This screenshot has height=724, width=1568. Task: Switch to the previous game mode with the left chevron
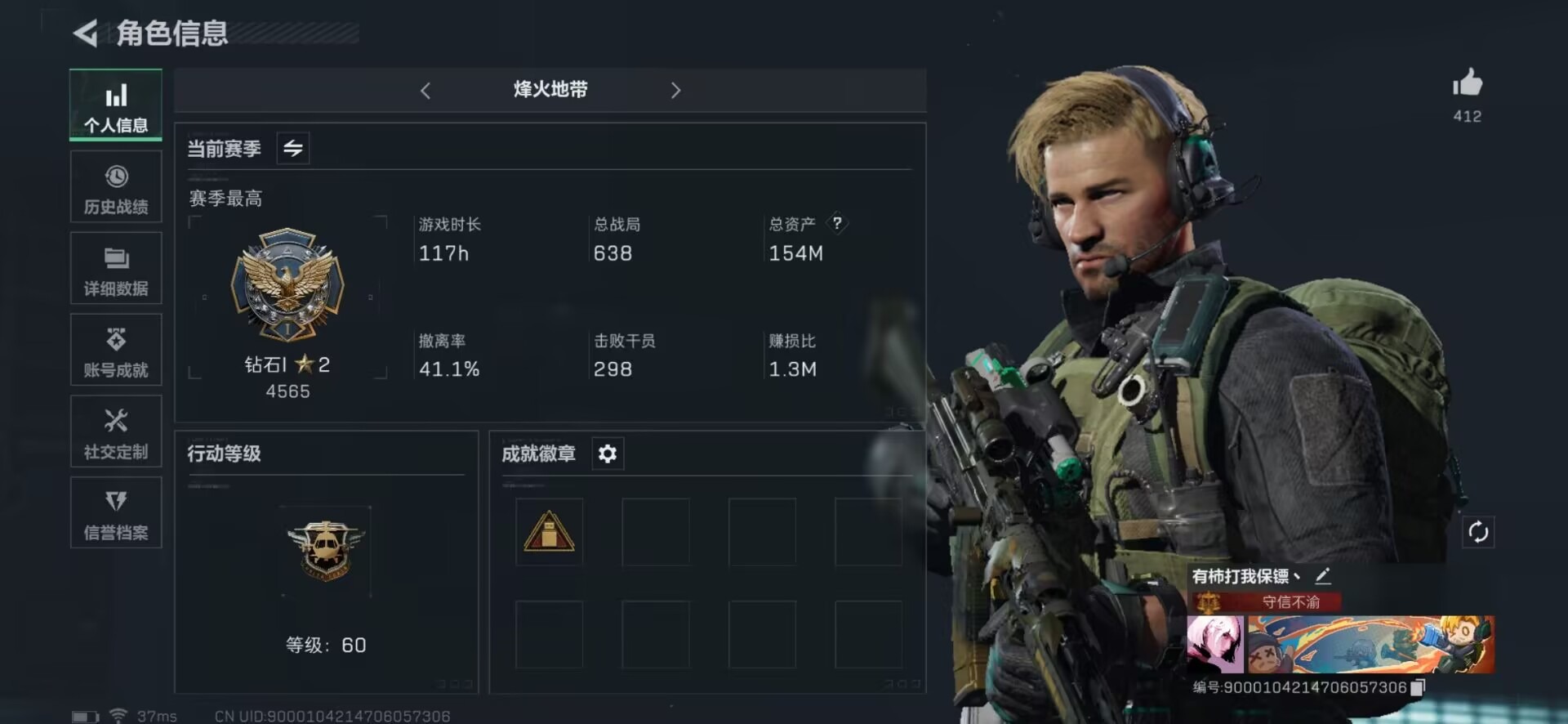tap(425, 91)
